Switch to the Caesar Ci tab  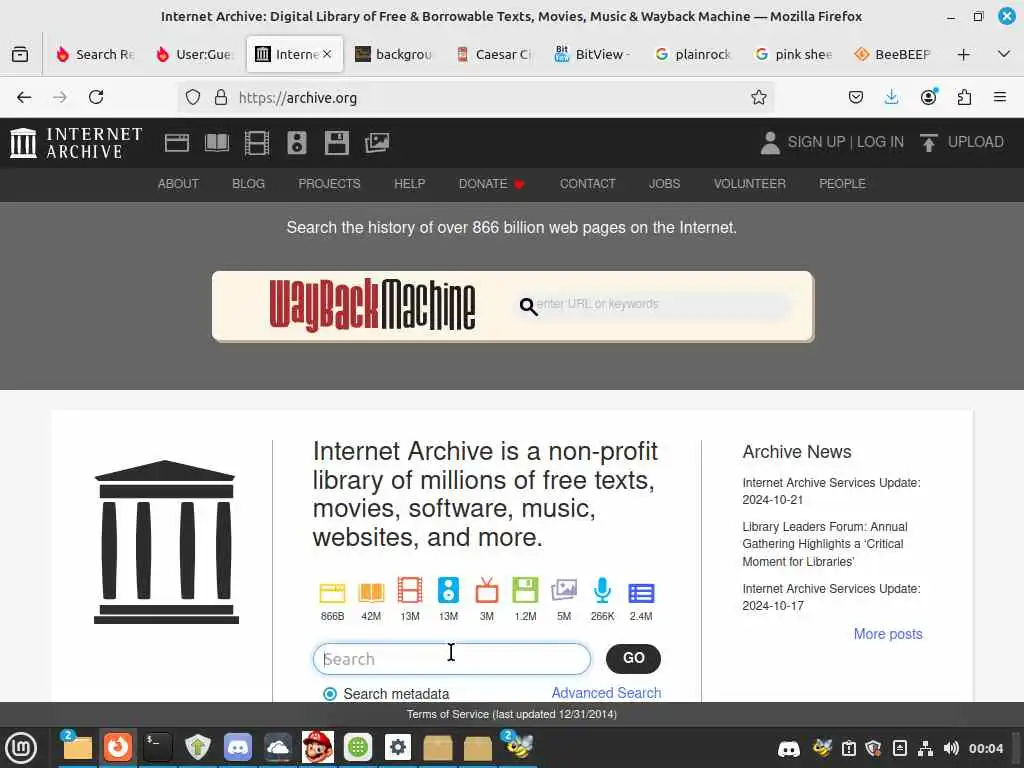point(494,54)
